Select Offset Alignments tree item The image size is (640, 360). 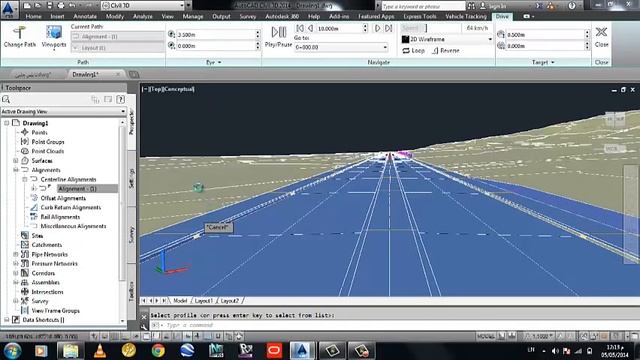tap(63, 198)
